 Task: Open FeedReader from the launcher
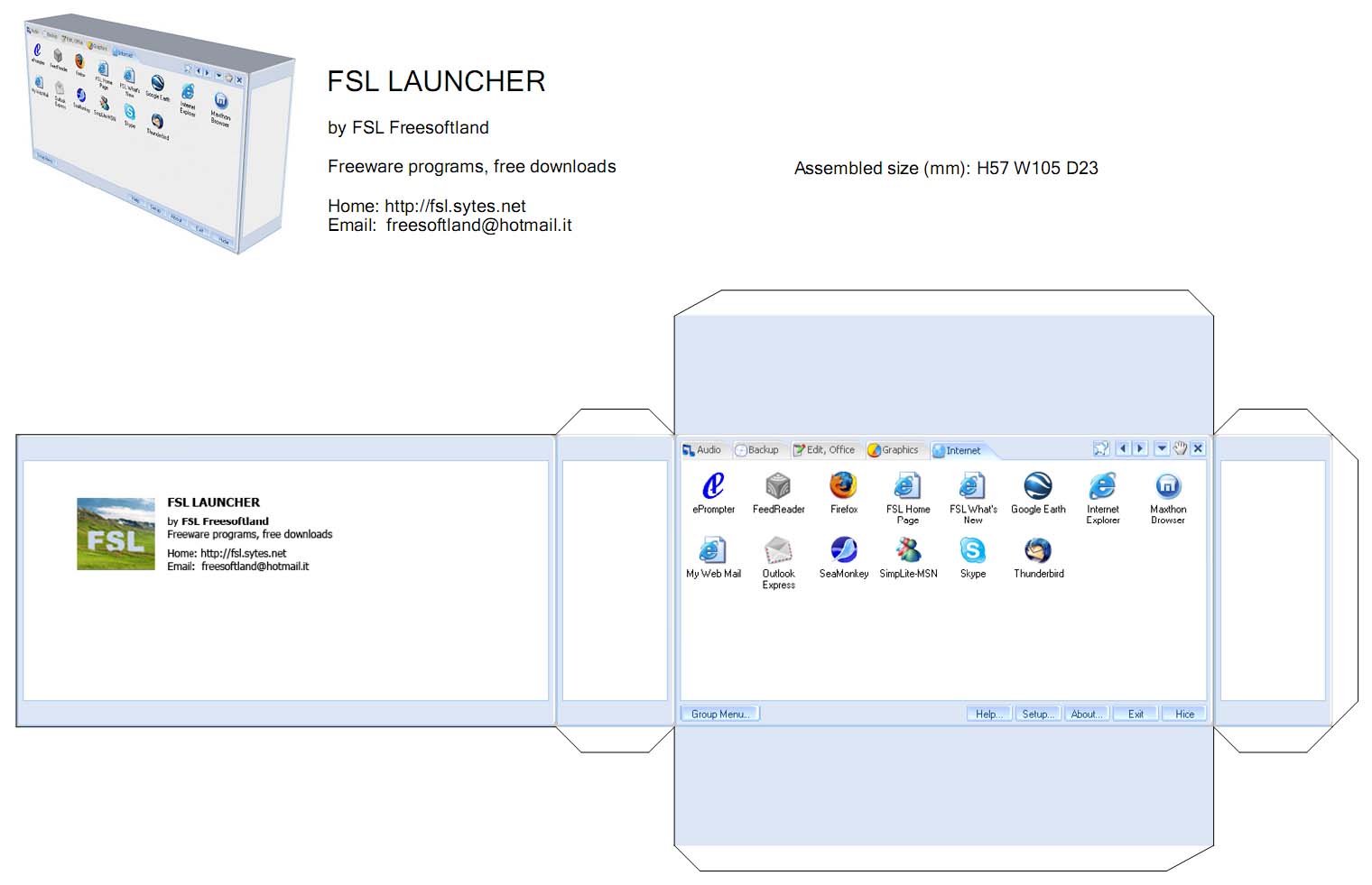(778, 487)
